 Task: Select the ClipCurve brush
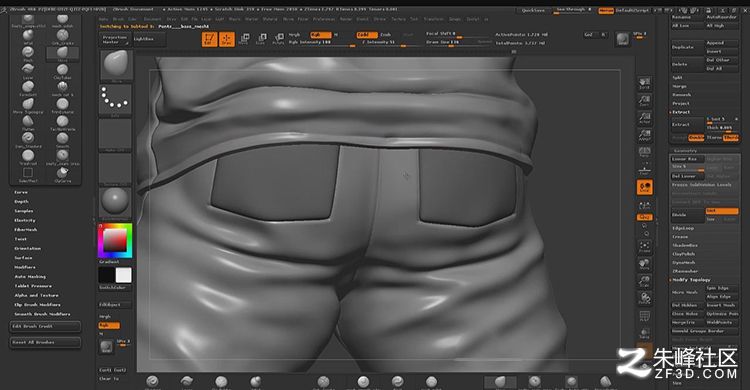pos(62,174)
